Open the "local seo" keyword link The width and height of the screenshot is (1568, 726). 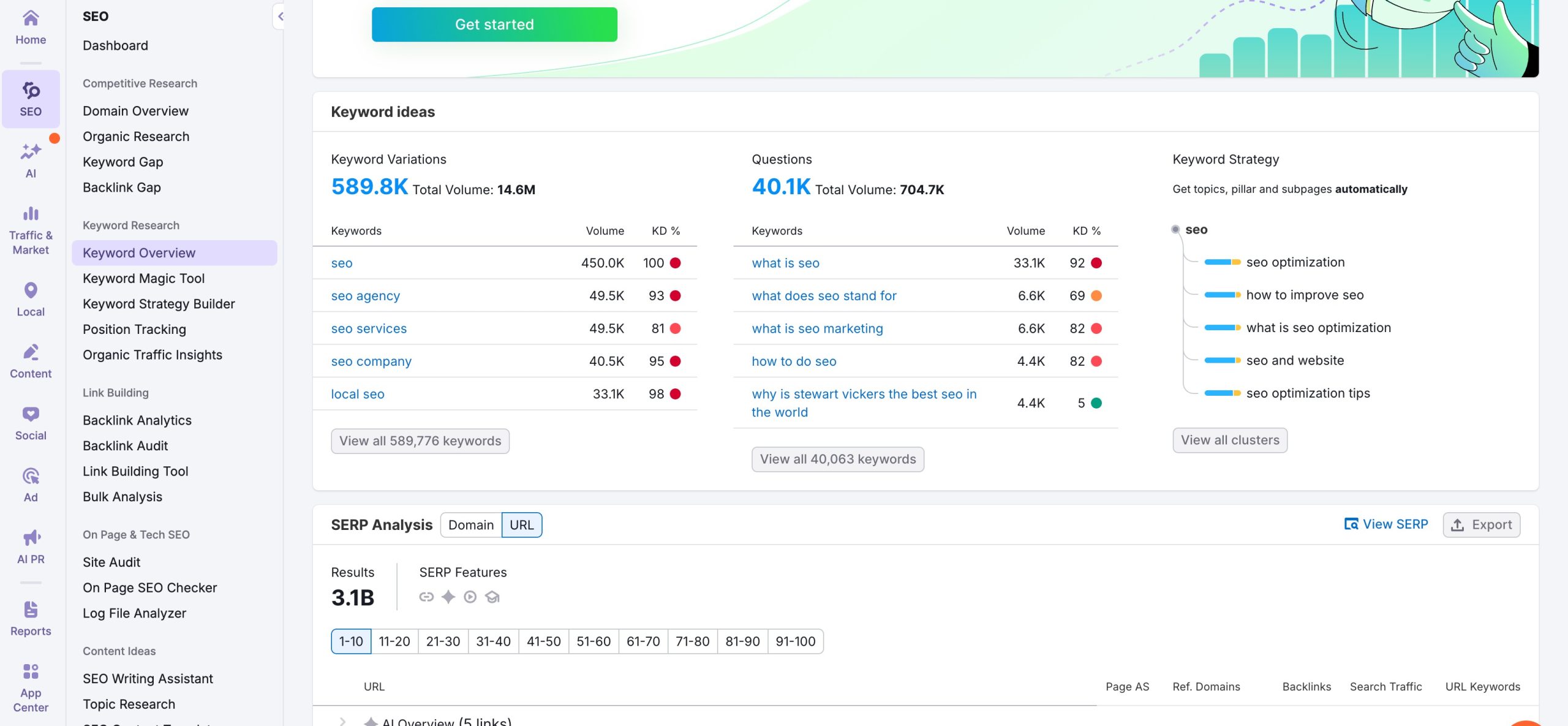point(358,393)
